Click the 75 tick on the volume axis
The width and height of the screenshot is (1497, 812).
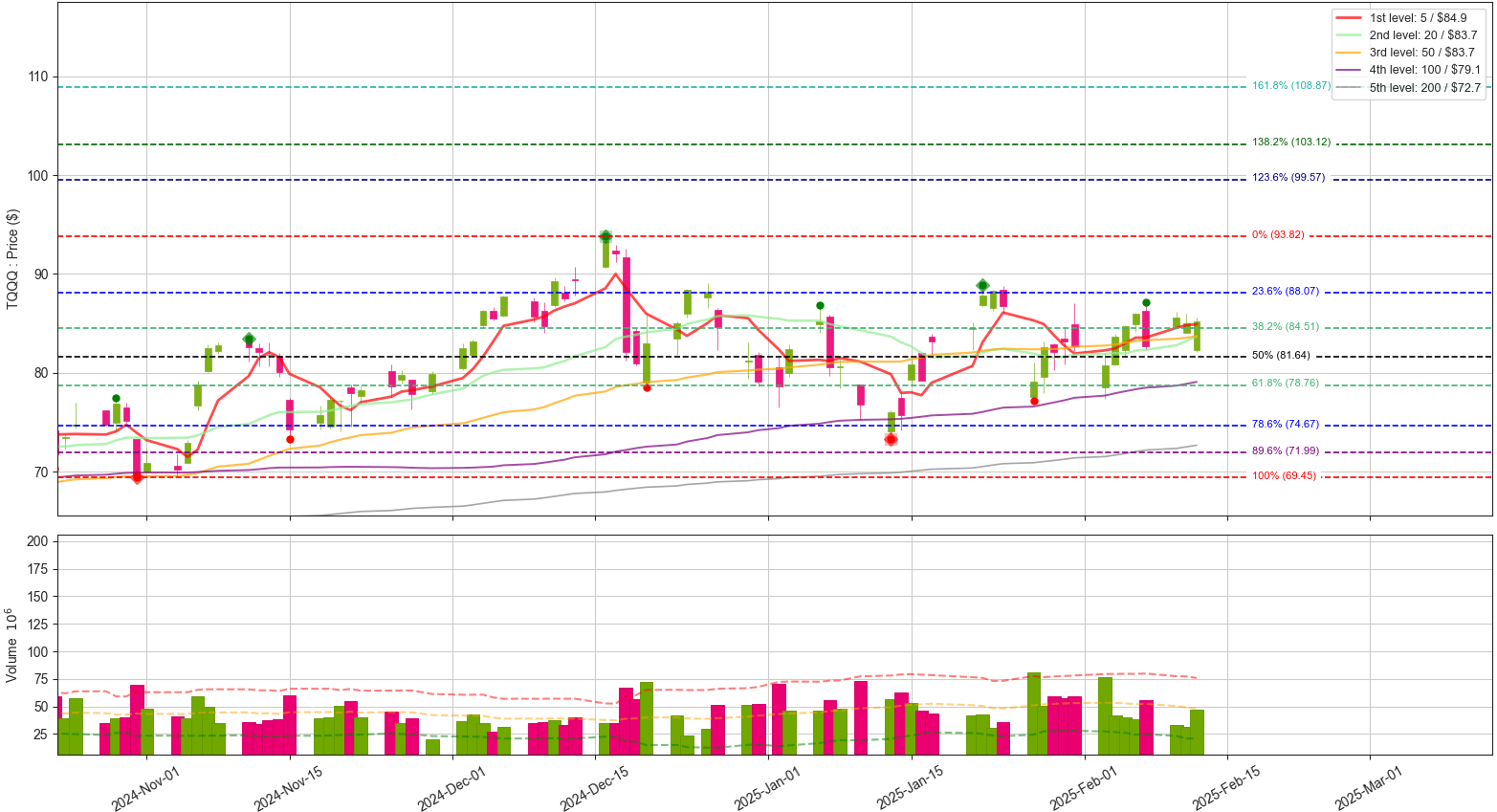pos(41,679)
